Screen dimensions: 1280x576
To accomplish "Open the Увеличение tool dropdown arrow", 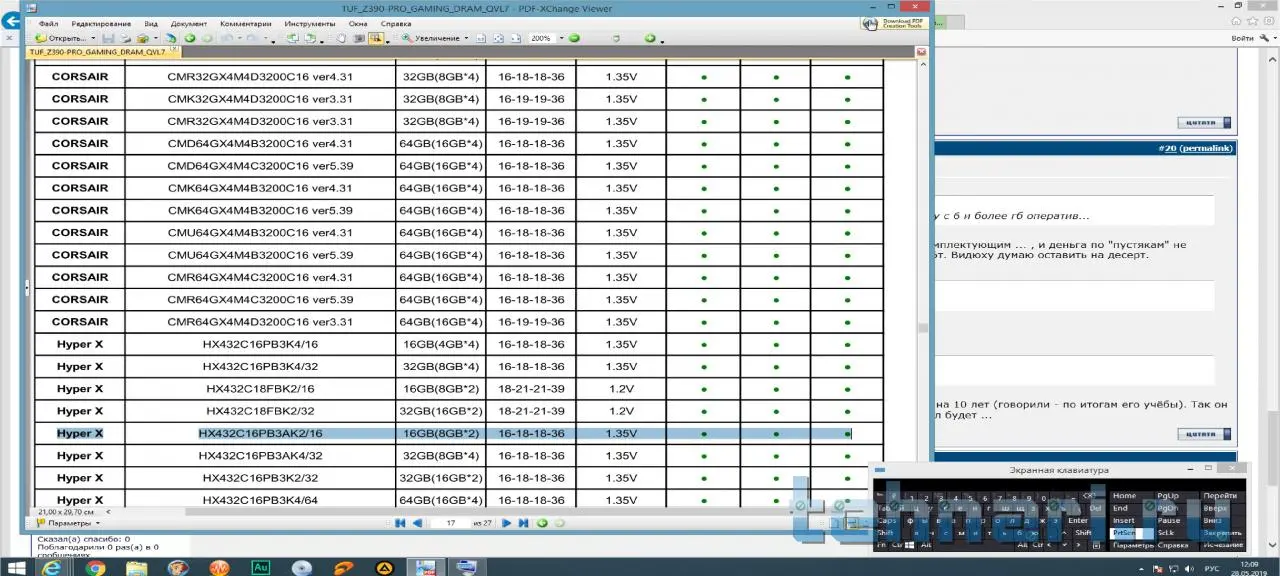I will pyautogui.click(x=466, y=38).
